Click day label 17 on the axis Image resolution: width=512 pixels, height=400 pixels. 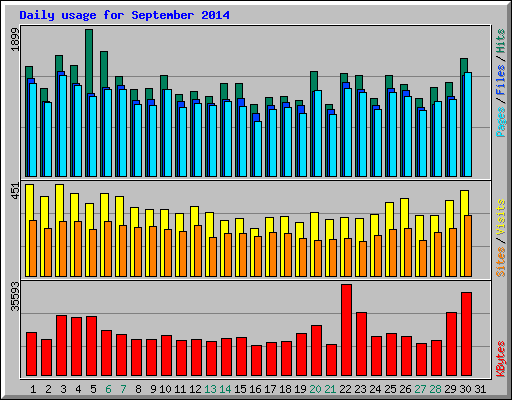click(270, 389)
